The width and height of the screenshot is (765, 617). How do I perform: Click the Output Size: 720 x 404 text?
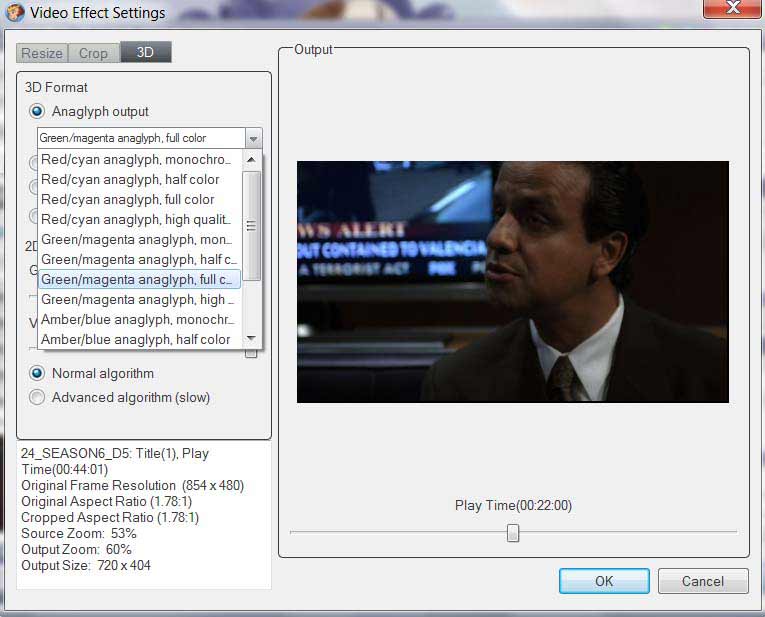pos(86,565)
